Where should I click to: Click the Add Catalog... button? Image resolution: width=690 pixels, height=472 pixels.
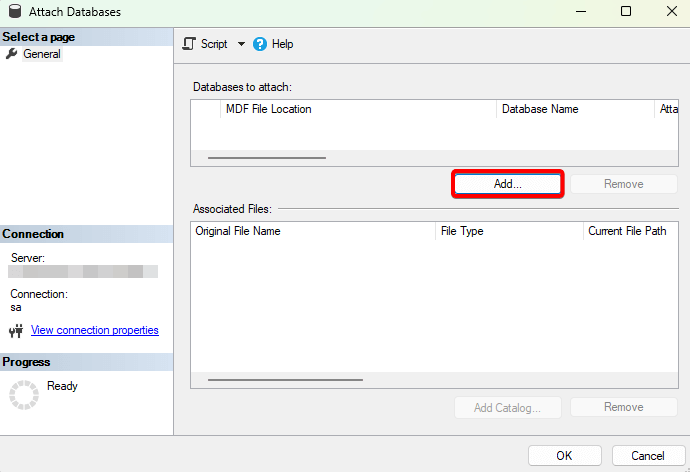point(507,408)
